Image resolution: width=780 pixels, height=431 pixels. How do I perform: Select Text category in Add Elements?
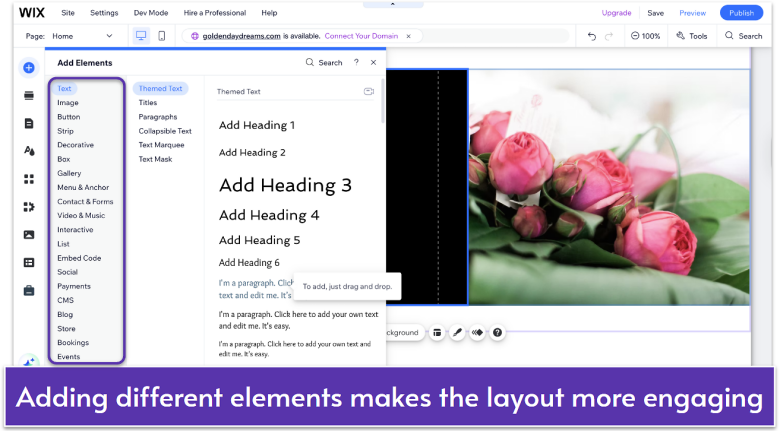pyautogui.click(x=64, y=88)
